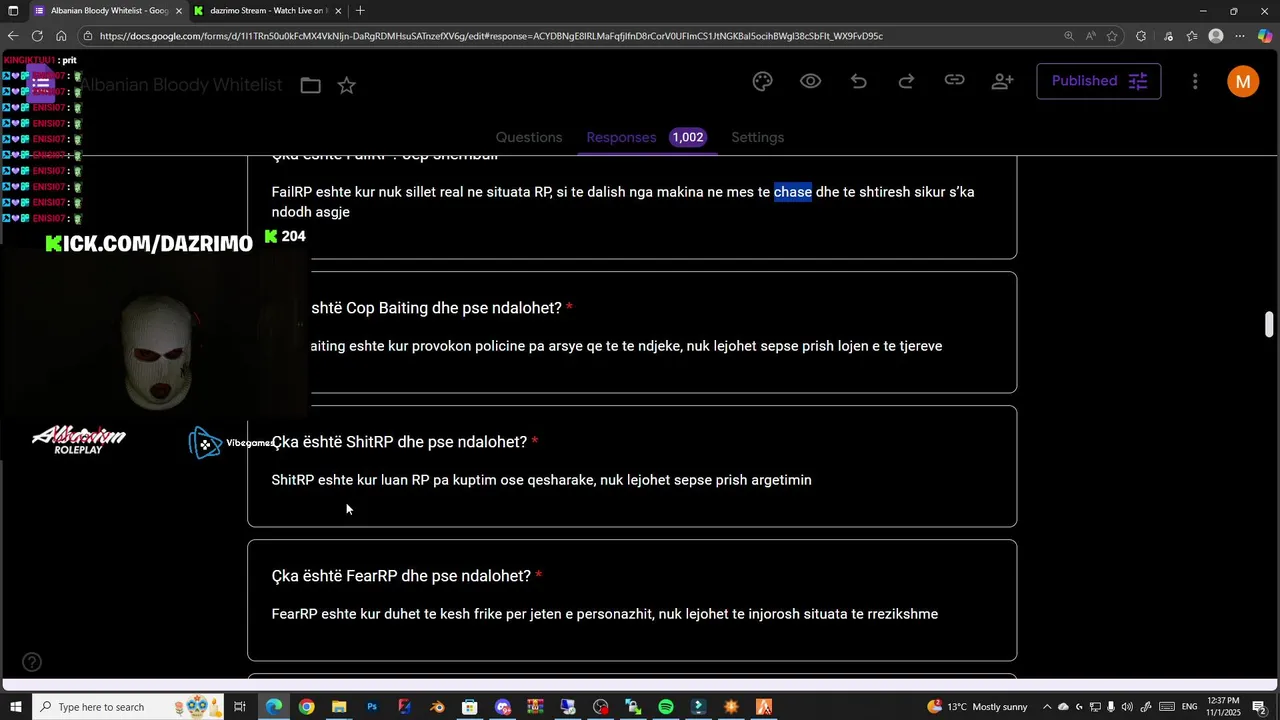Undo the last change in Forms
This screenshot has width=1280, height=720.
[859, 82]
